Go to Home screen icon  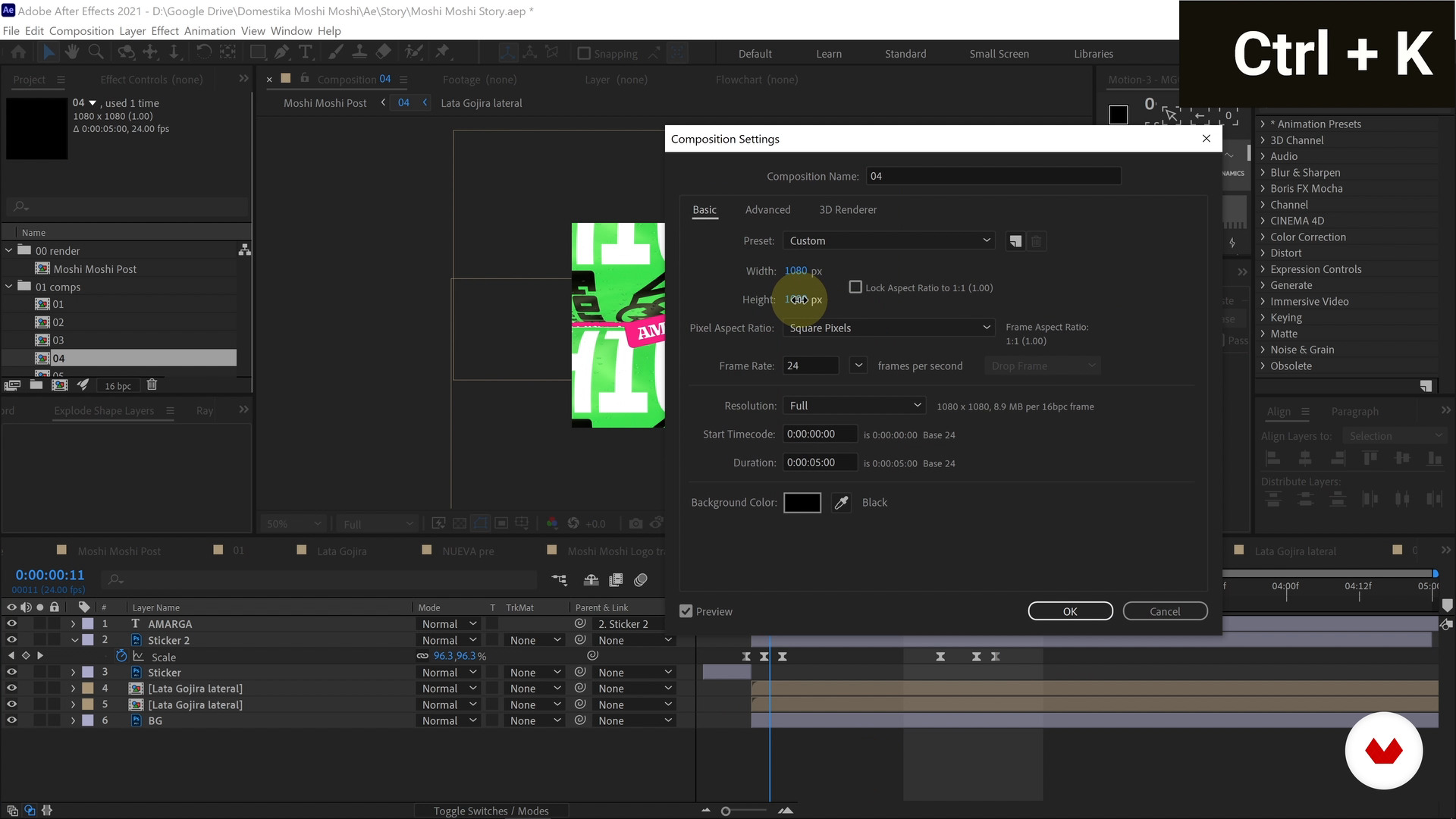[18, 52]
